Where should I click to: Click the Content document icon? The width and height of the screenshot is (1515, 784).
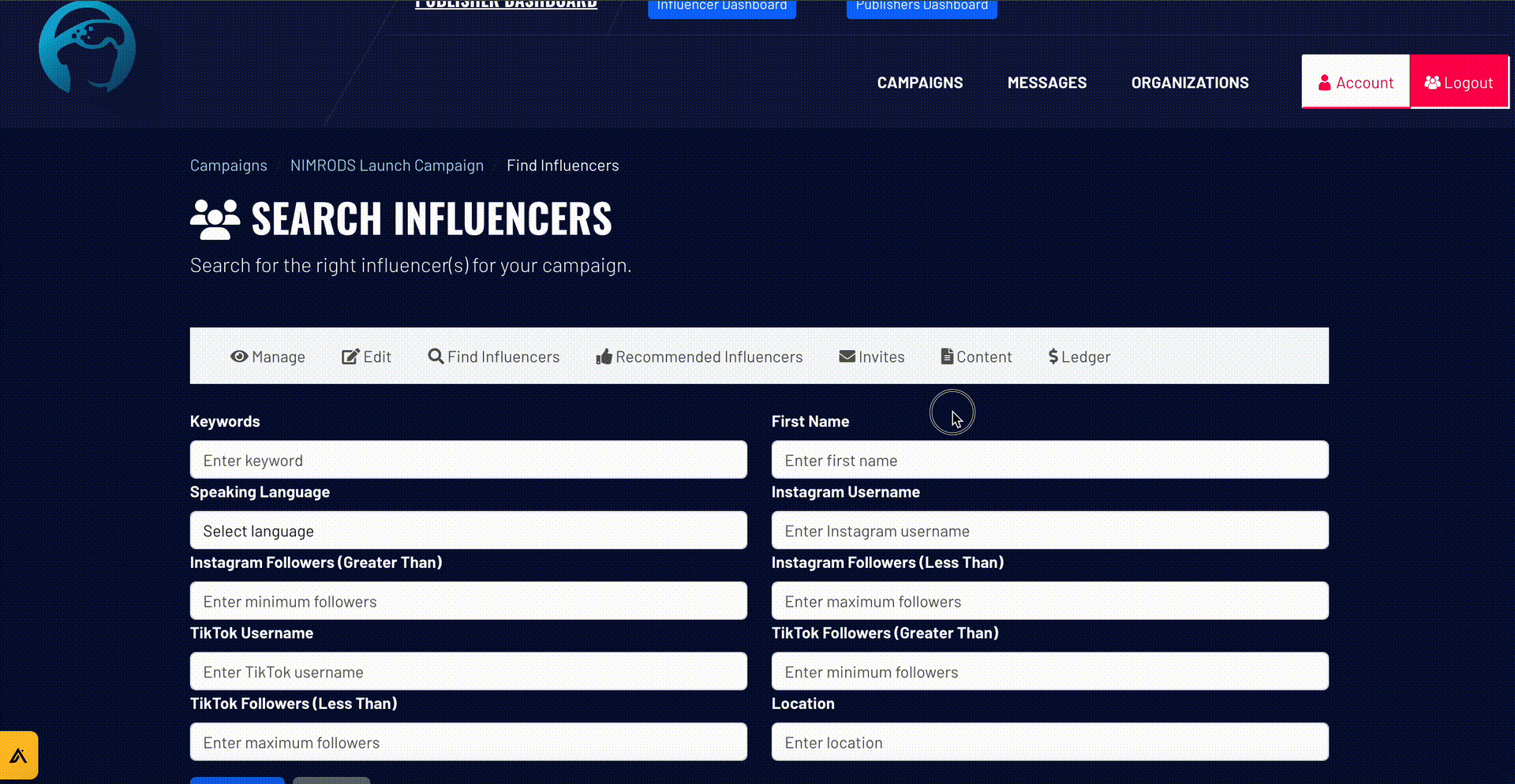947,357
